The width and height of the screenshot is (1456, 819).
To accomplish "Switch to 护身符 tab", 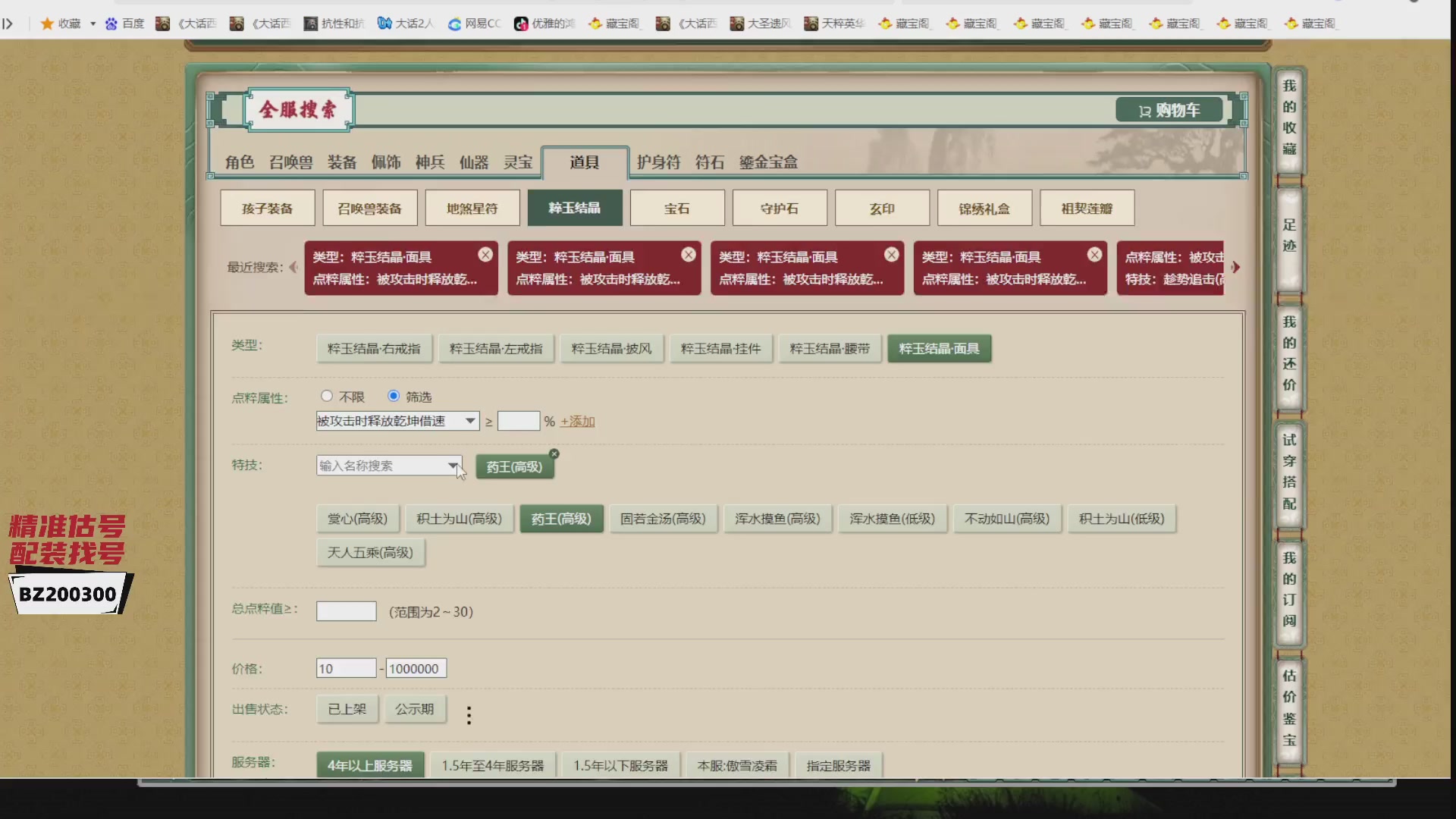I will pos(658,162).
